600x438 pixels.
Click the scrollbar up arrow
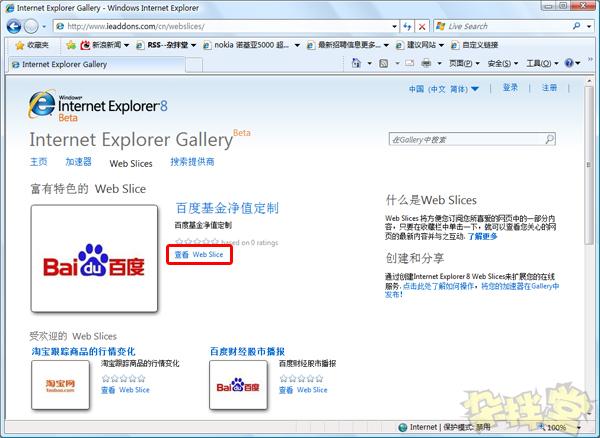tap(589, 81)
